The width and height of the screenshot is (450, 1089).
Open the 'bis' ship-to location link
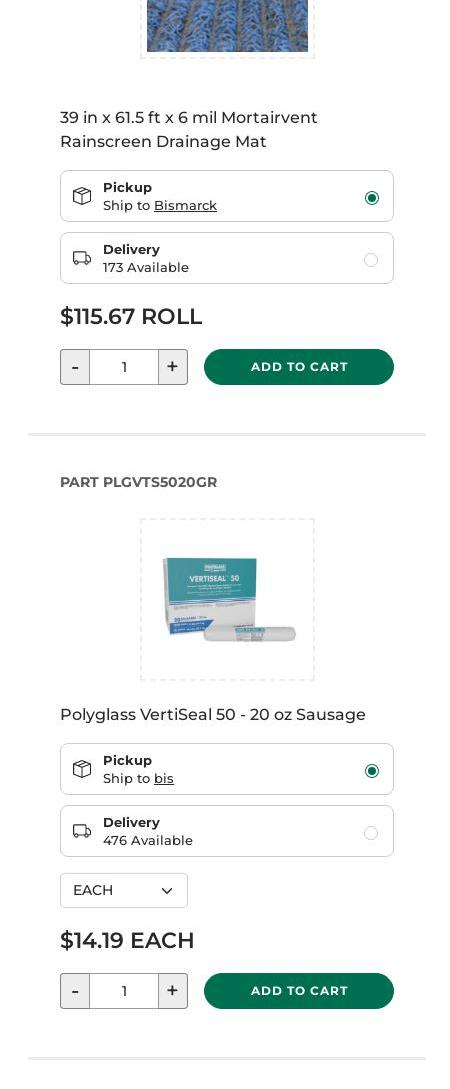(x=164, y=779)
